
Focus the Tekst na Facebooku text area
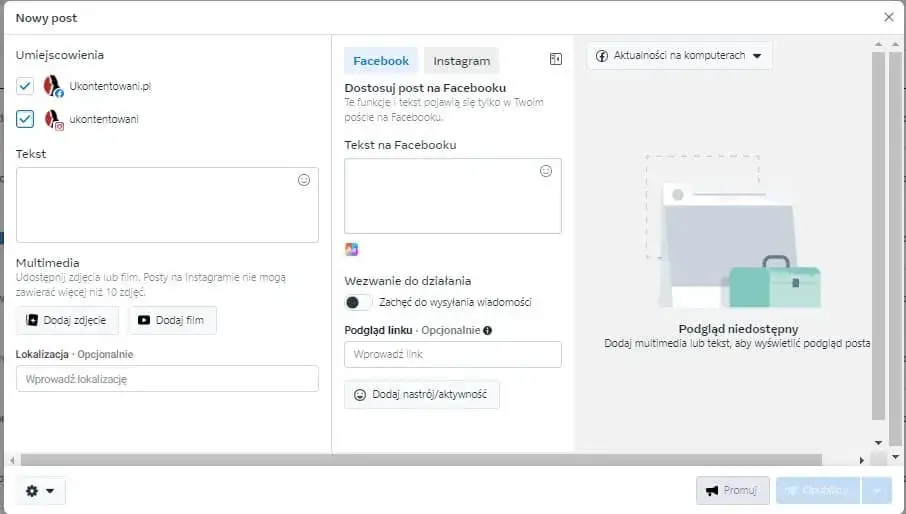452,196
